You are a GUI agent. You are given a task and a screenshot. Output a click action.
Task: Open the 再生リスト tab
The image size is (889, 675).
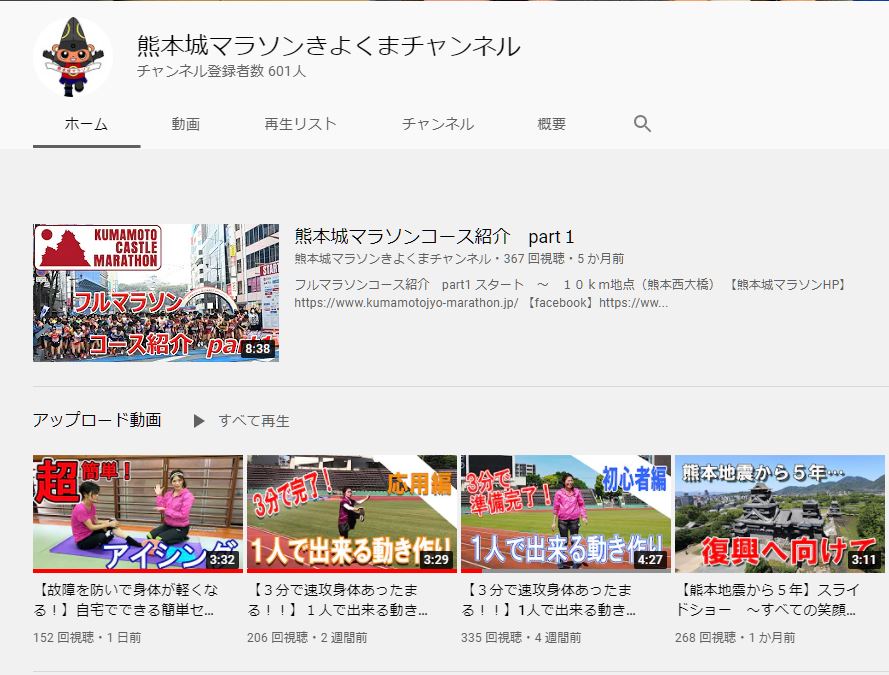pyautogui.click(x=300, y=124)
